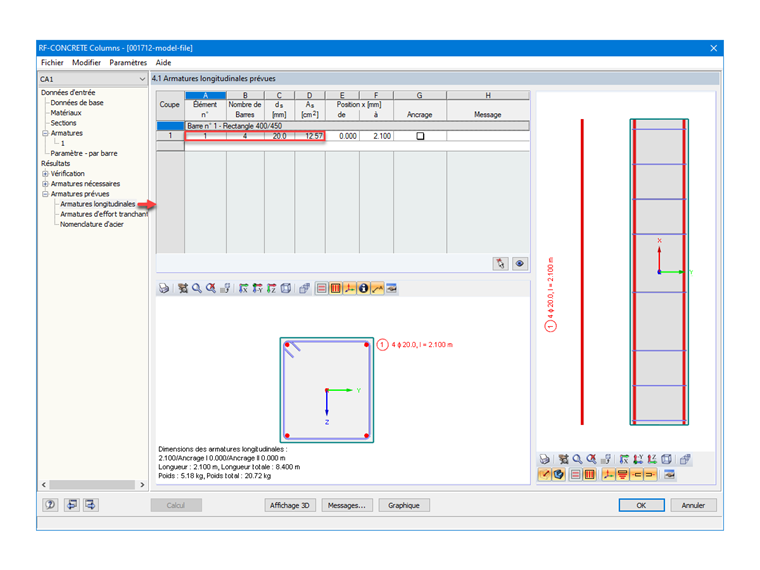Viewport: 760px width, 570px height.
Task: Click the view in X direction icon in the column view toolbar
Action: [624, 459]
